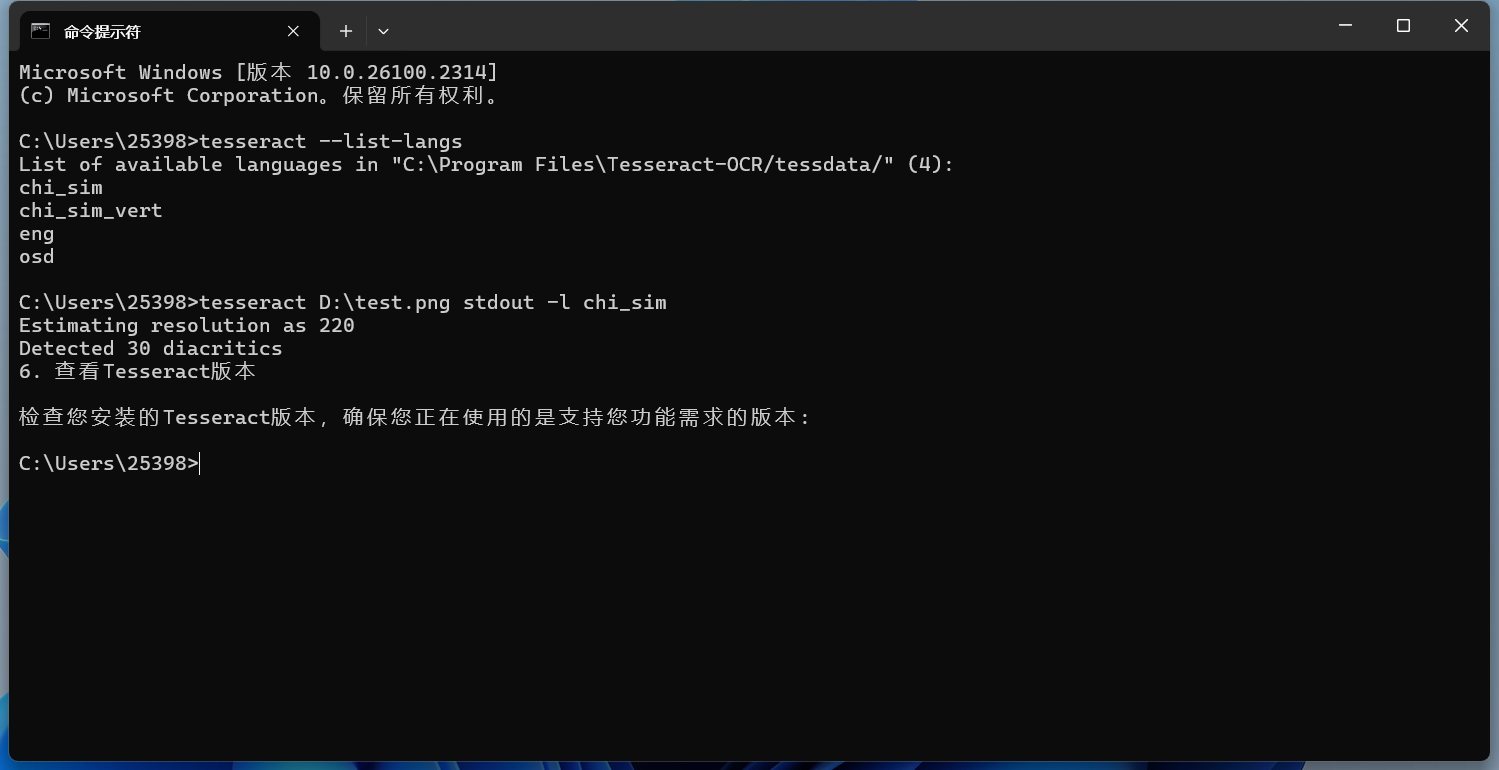Click the Command Prompt icon in the tab
Viewport: 1499px width, 770px height.
[x=40, y=31]
